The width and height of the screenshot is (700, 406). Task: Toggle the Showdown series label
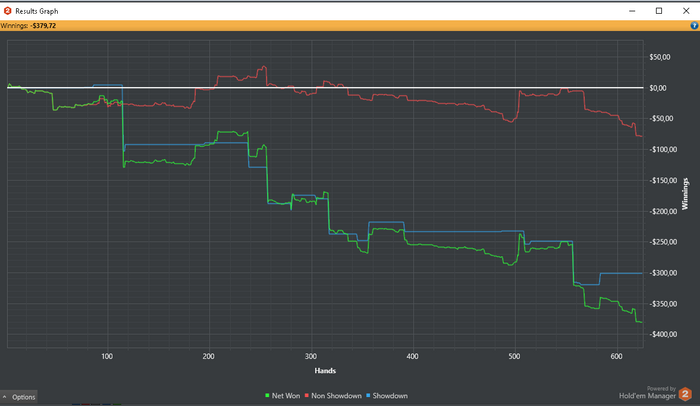(x=390, y=396)
